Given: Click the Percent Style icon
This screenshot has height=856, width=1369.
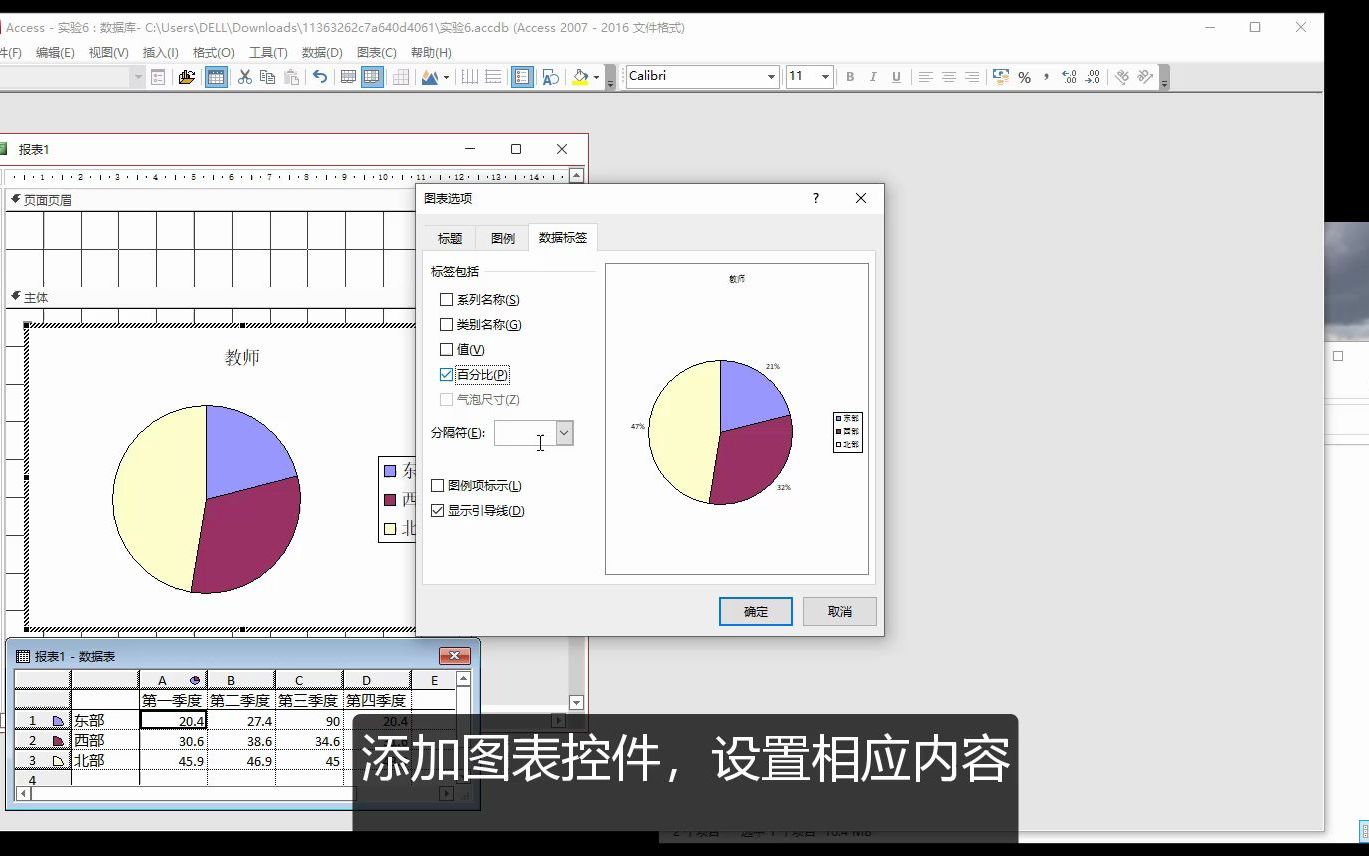Looking at the screenshot, I should click(1024, 77).
